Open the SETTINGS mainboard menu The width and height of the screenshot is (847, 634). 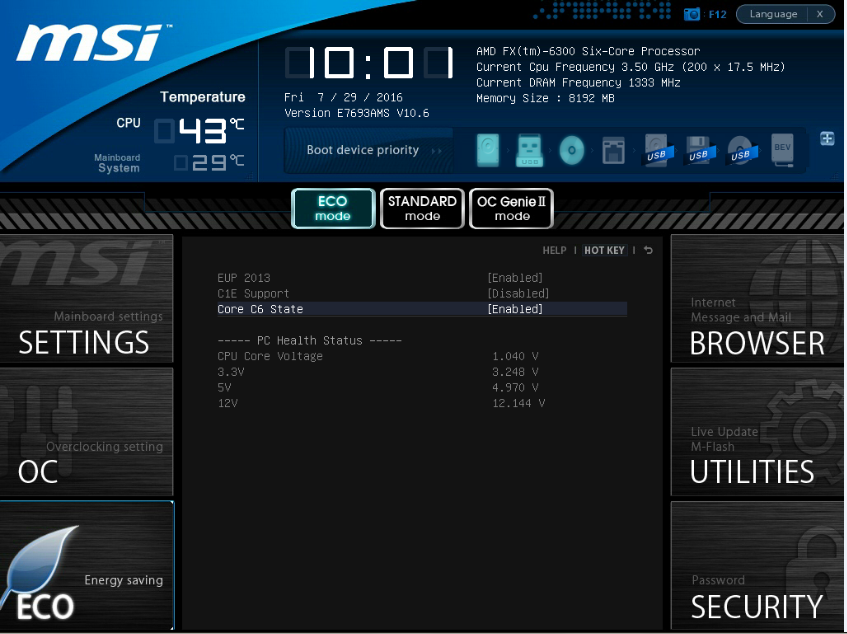86,299
